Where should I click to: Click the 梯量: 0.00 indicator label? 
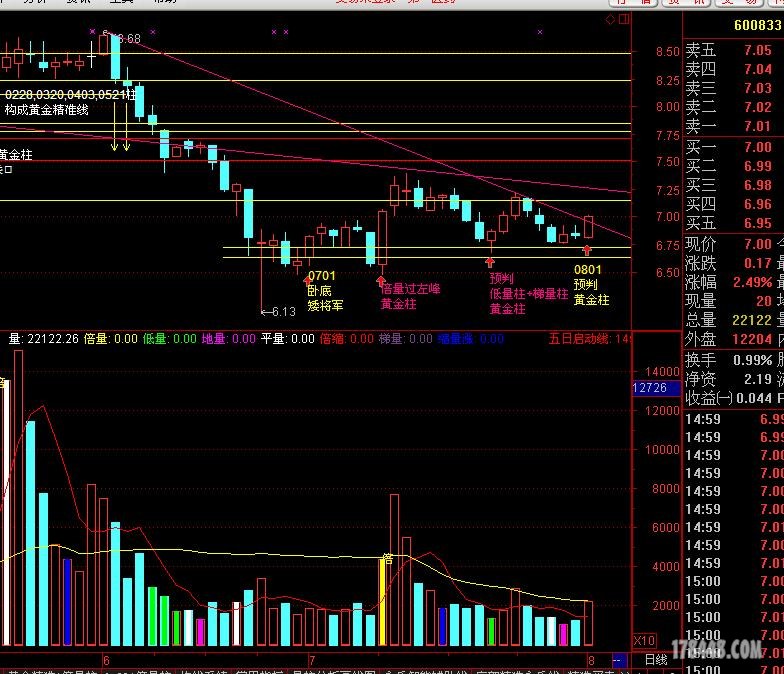(x=406, y=339)
